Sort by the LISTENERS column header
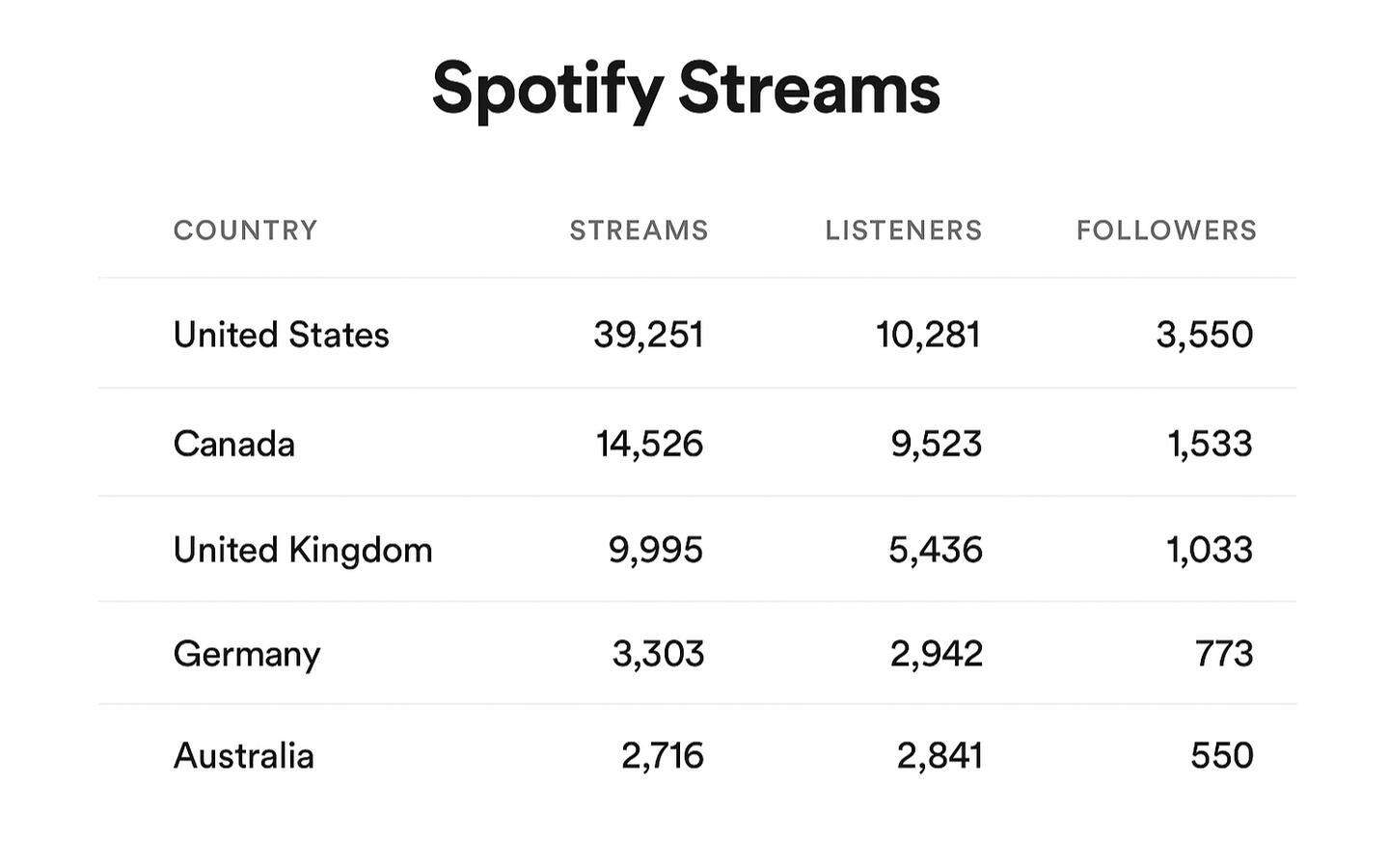This screenshot has height=868, width=1389. [903, 231]
